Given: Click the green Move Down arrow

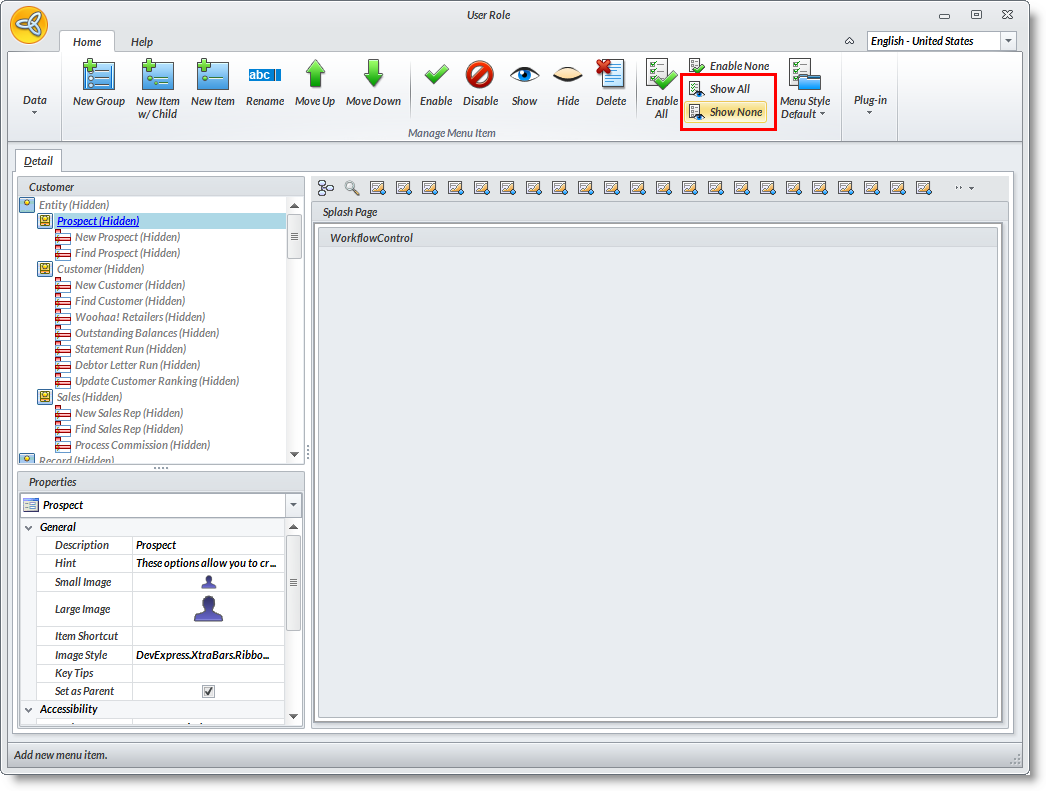Looking at the screenshot, I should coord(373,76).
